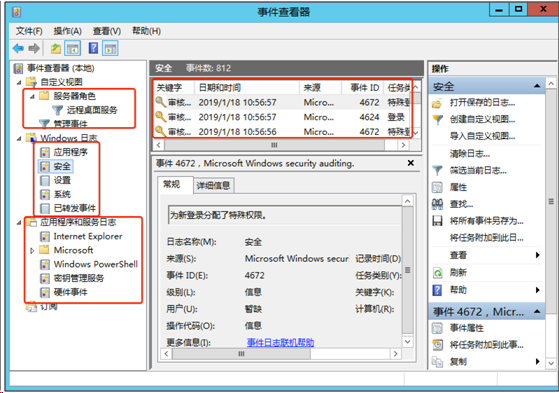Click the Back arrow toolbar icon
The width and height of the screenshot is (559, 393).
click(x=18, y=48)
